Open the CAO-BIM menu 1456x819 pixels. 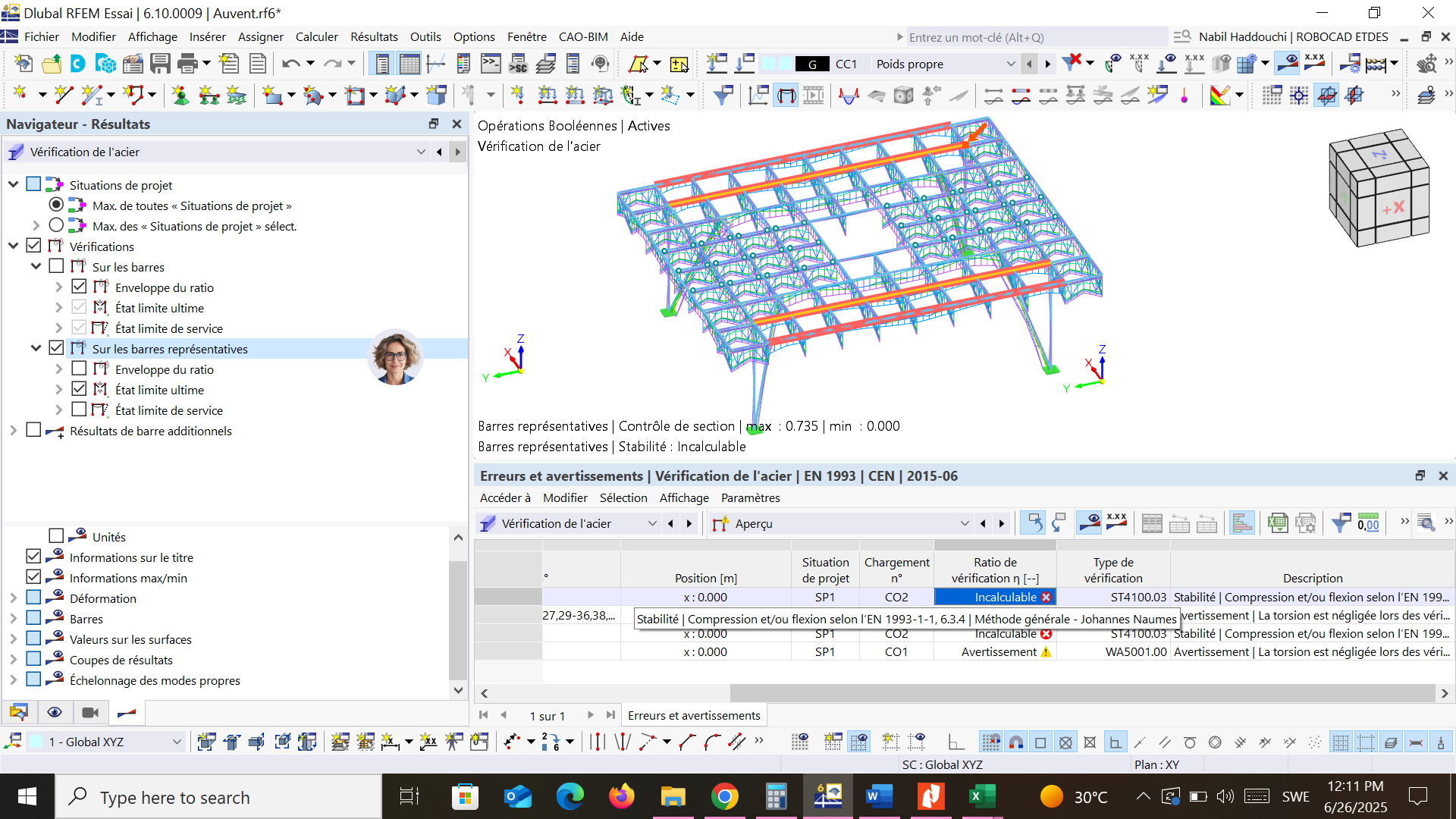(x=583, y=36)
